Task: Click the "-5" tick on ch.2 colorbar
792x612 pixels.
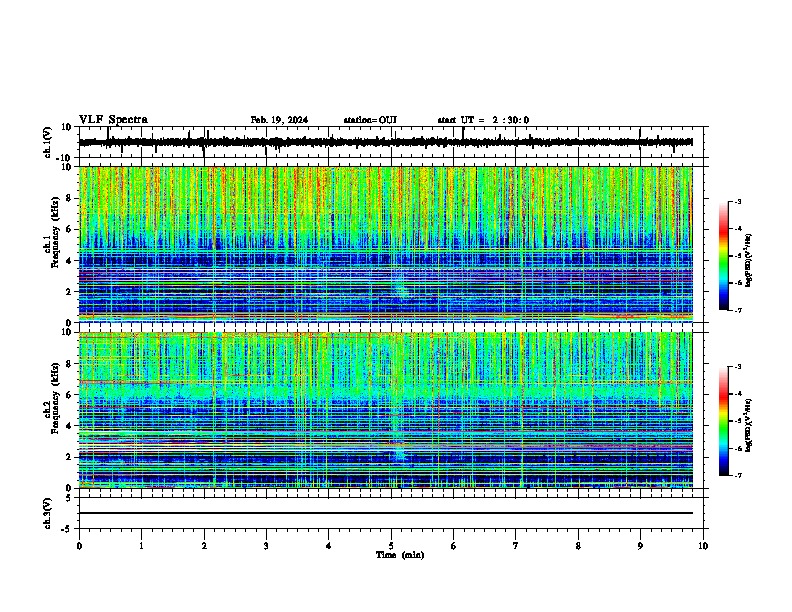Action: click(x=737, y=421)
